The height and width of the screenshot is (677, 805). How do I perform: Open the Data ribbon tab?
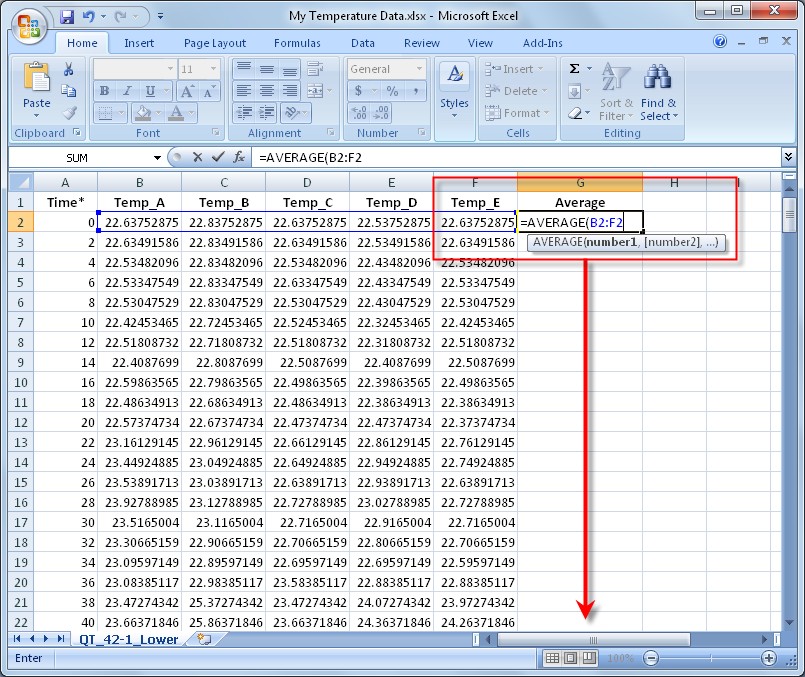[363, 43]
